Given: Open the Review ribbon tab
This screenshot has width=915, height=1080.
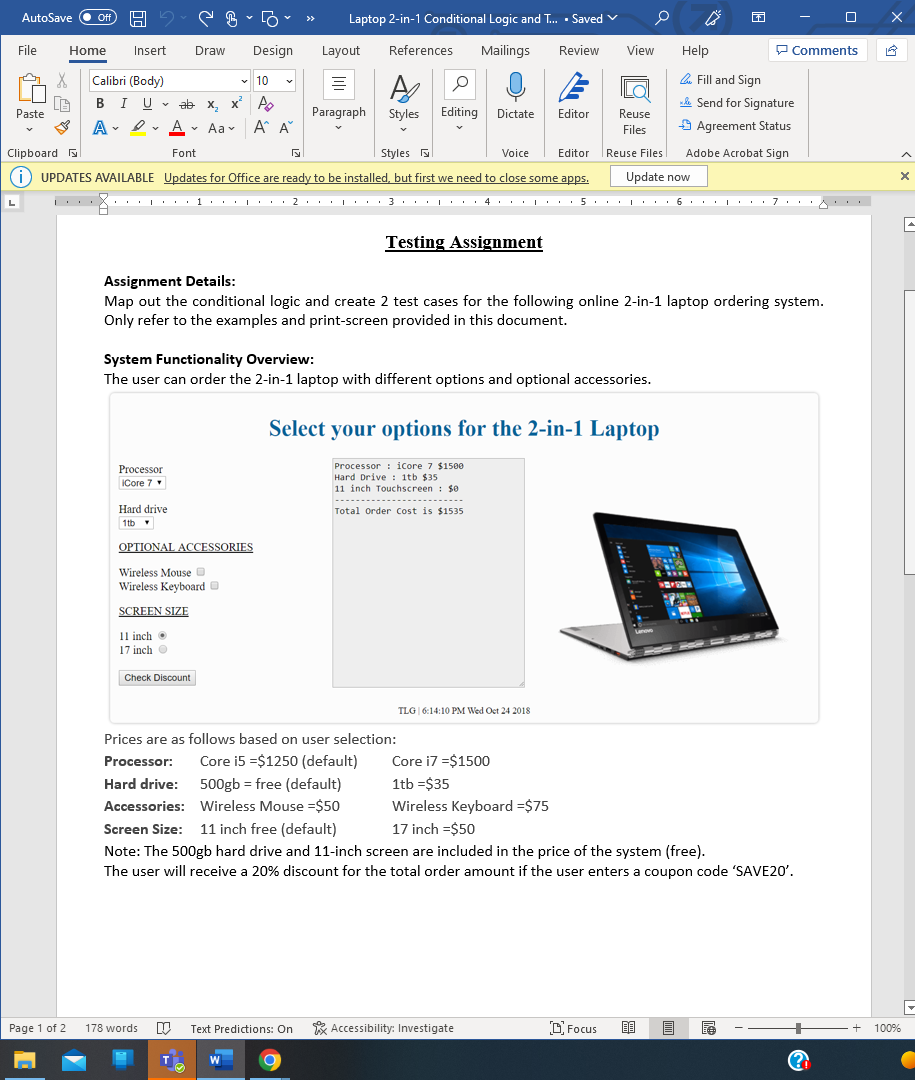Looking at the screenshot, I should pos(578,50).
